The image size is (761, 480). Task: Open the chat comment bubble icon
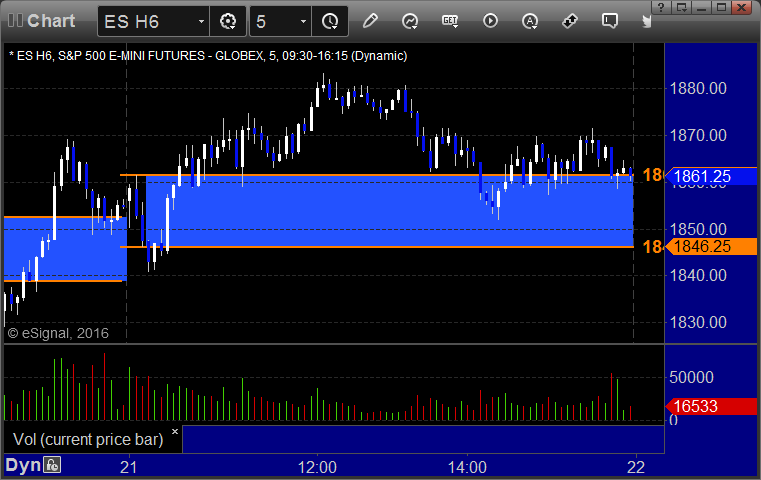pos(610,21)
